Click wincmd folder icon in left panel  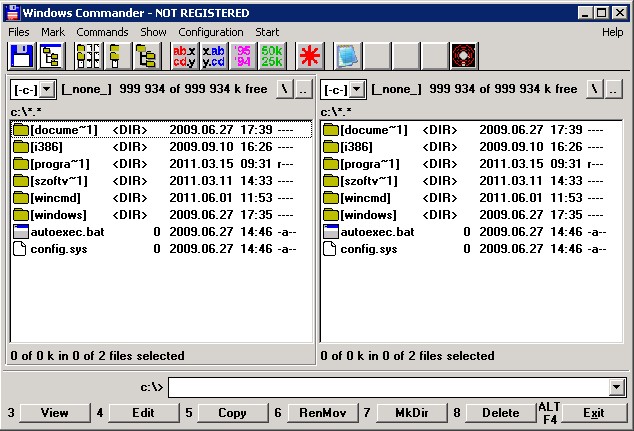click(x=20, y=198)
